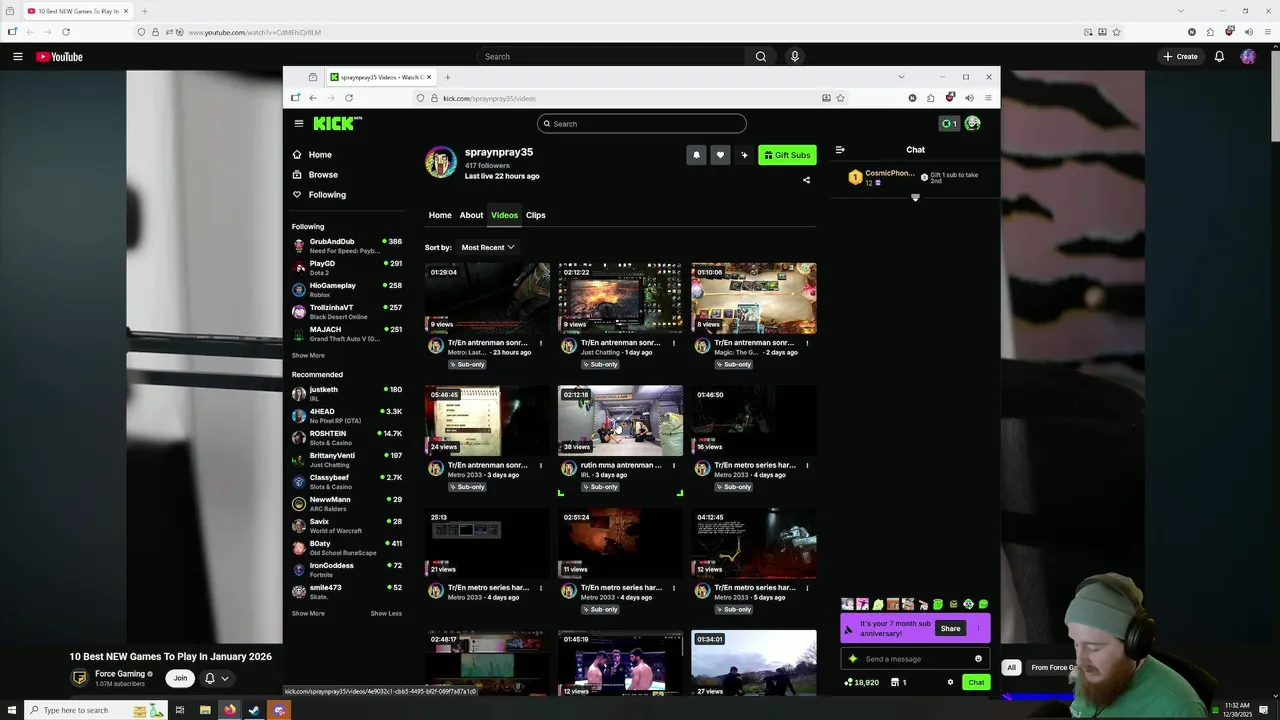Open the YouTube guide hamburger menu

tap(17, 57)
